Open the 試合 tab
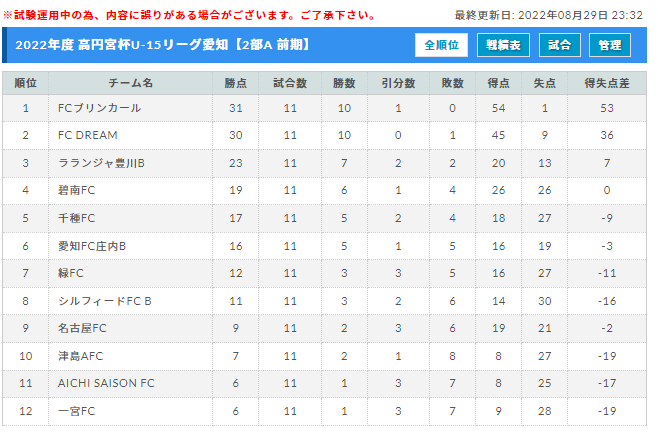 tap(559, 45)
